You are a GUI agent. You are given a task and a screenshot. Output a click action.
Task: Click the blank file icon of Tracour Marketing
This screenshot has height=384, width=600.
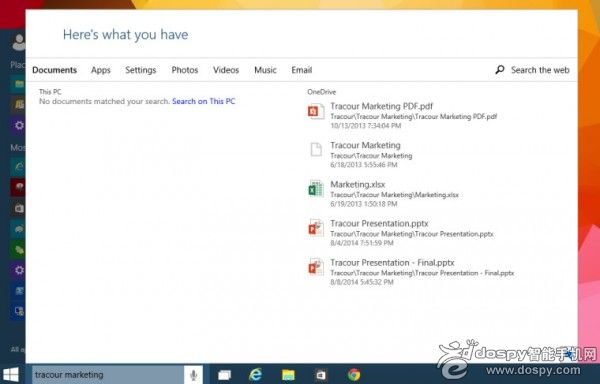(x=316, y=149)
